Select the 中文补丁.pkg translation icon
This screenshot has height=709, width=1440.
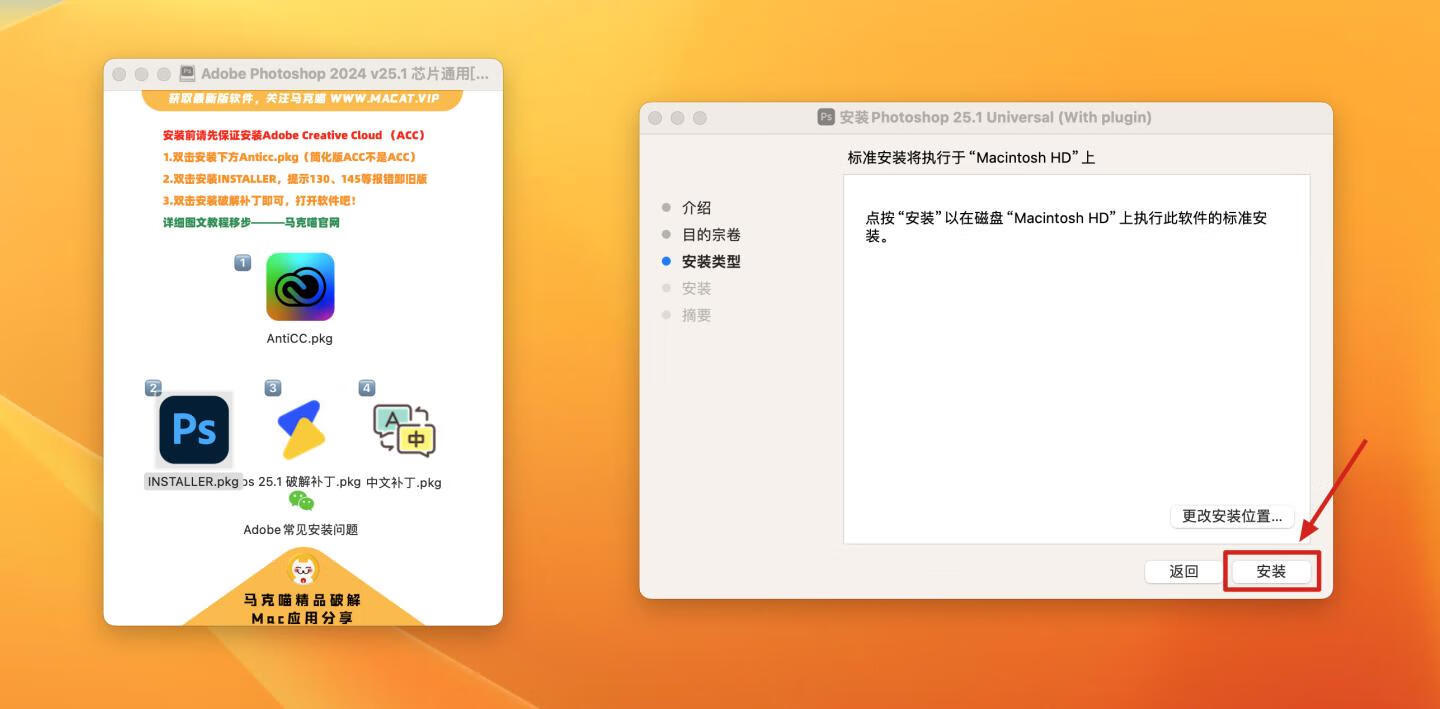[x=404, y=430]
